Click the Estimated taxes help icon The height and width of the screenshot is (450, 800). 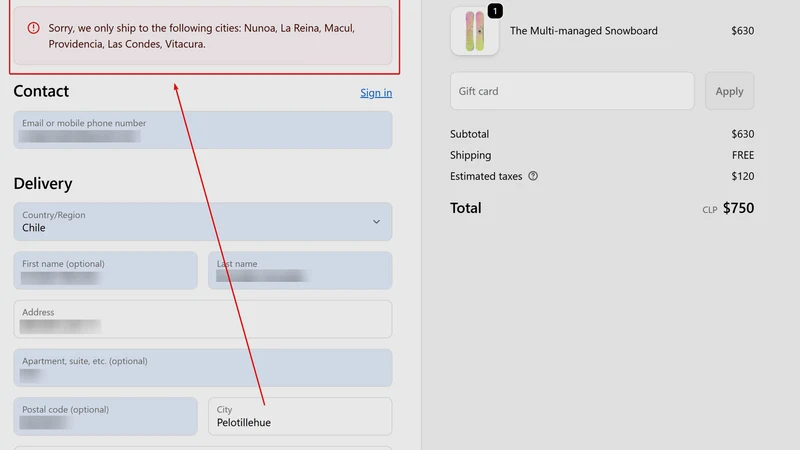pos(533,176)
